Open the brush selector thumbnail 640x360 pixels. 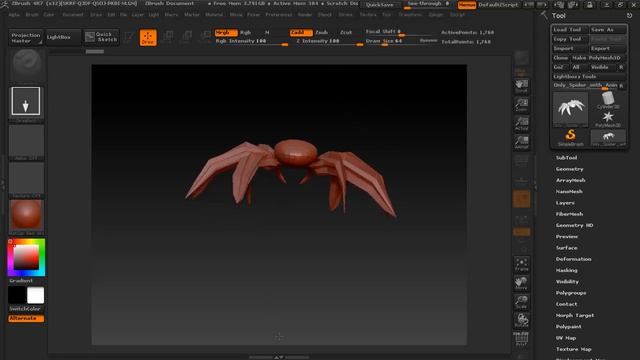(27, 64)
